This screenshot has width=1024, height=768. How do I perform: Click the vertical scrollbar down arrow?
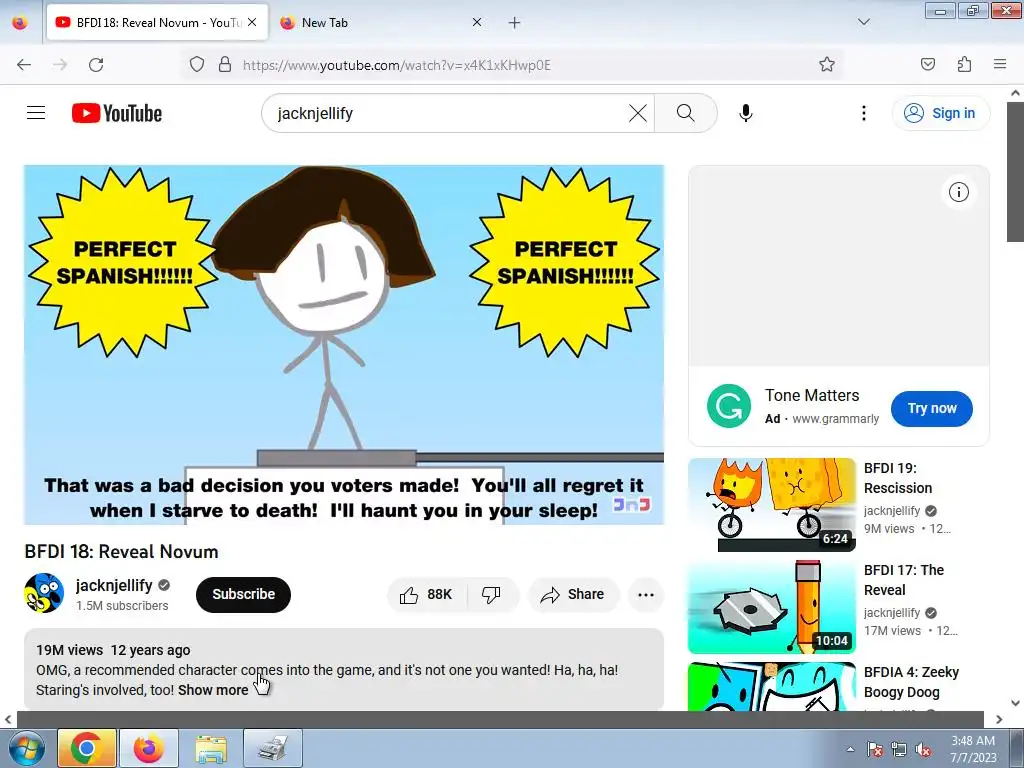tap(1015, 703)
